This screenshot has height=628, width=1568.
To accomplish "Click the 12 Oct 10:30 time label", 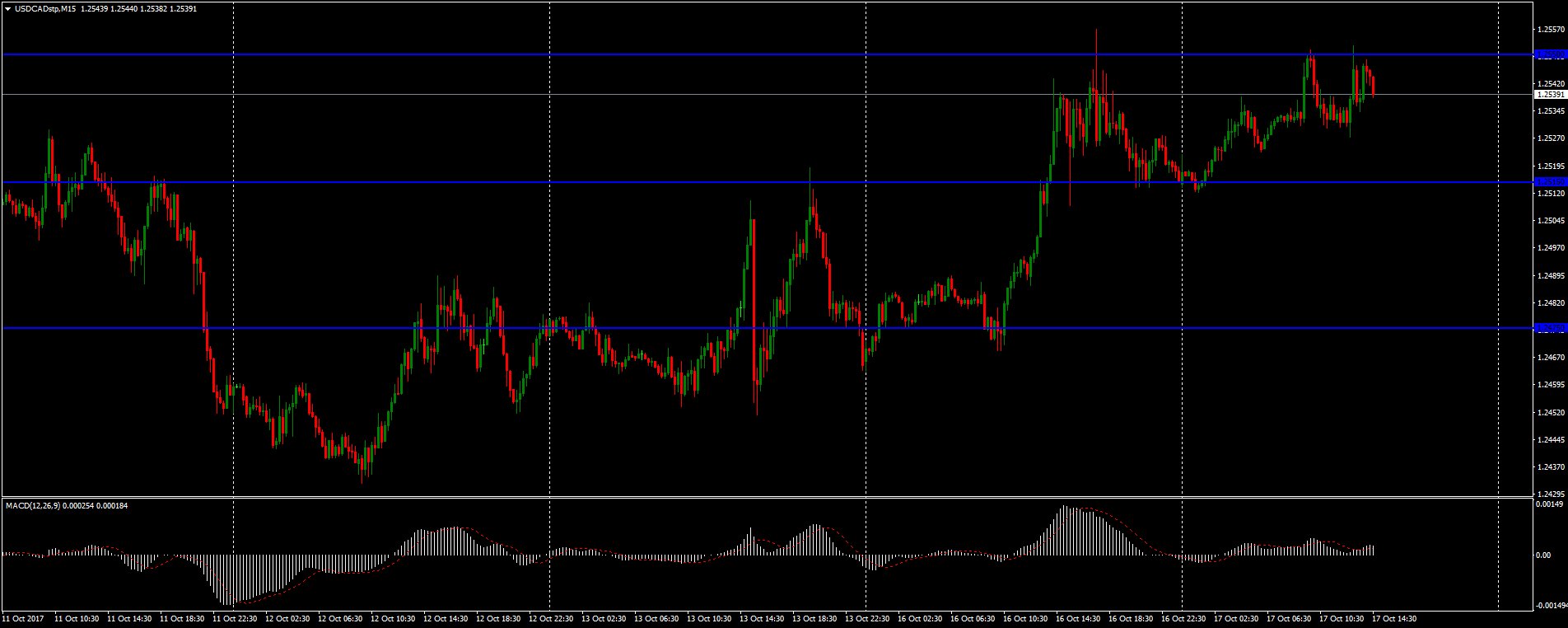I will [x=394, y=618].
